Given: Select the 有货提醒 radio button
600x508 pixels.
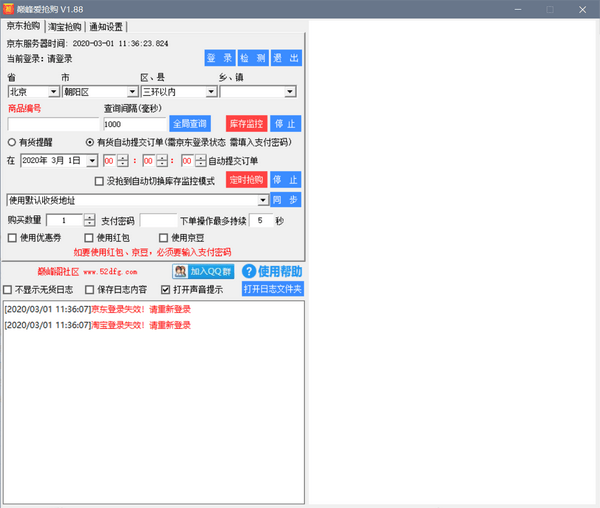Looking at the screenshot, I should pos(12,142).
